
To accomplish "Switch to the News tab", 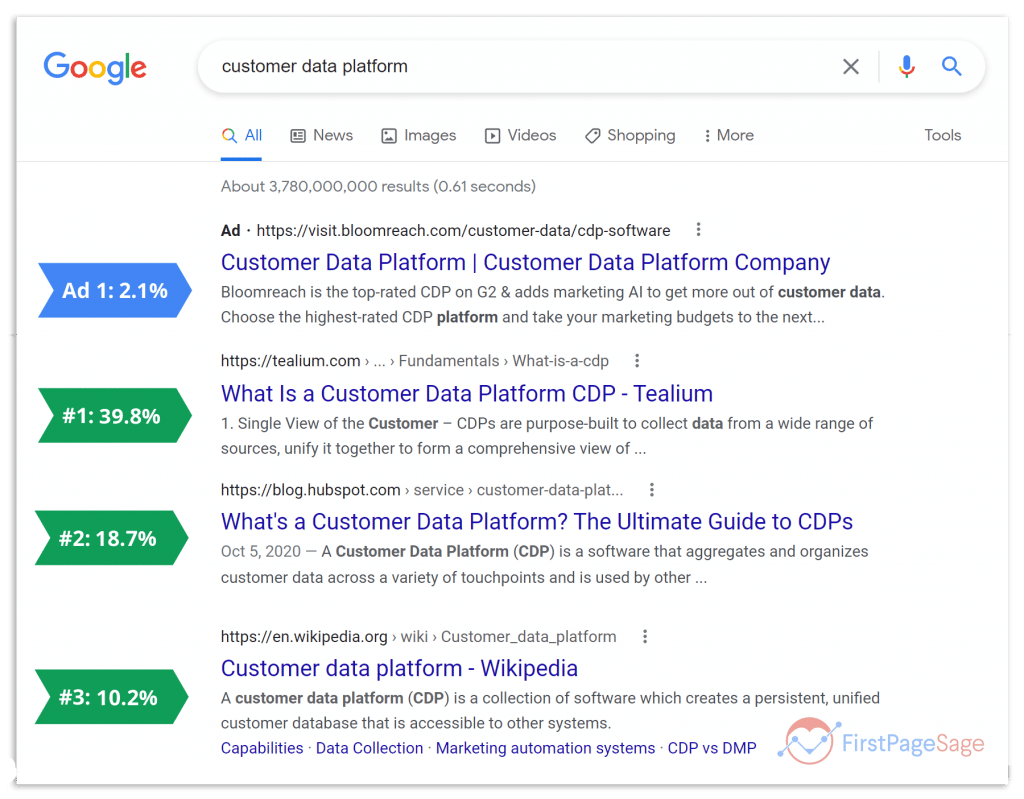I will pos(321,135).
